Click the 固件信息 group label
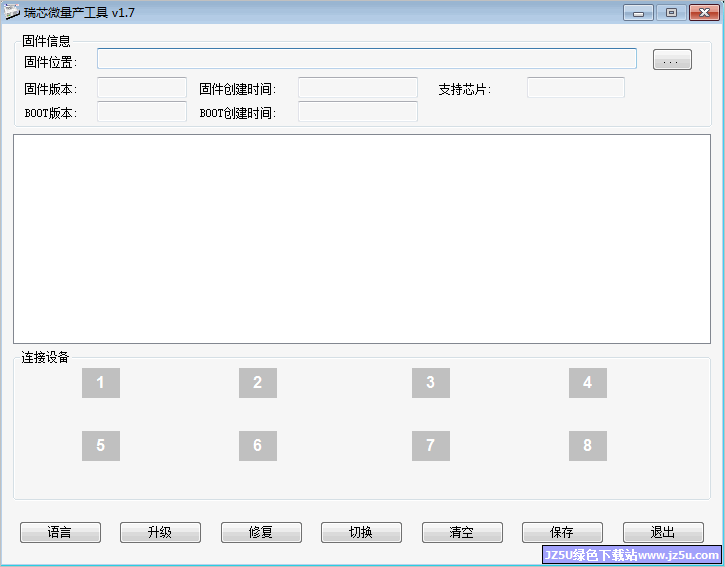This screenshot has height=567, width=725. 46,41
